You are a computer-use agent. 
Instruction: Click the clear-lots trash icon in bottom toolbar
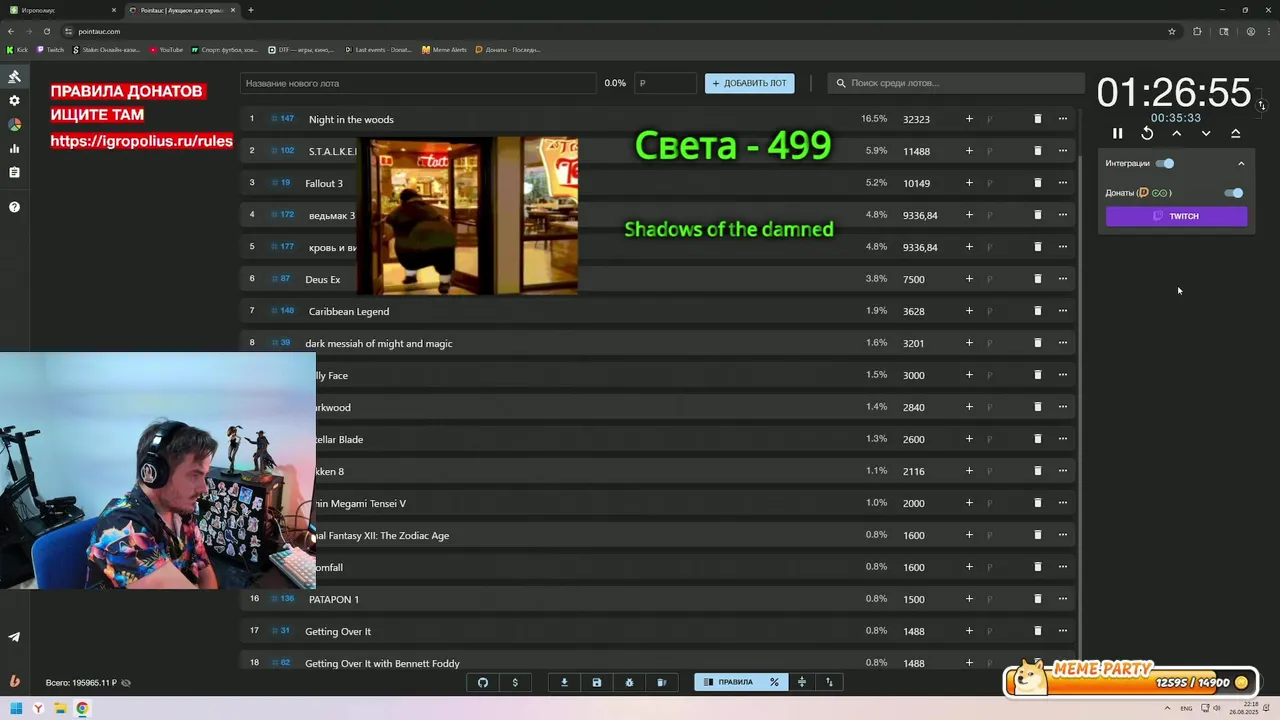click(661, 682)
